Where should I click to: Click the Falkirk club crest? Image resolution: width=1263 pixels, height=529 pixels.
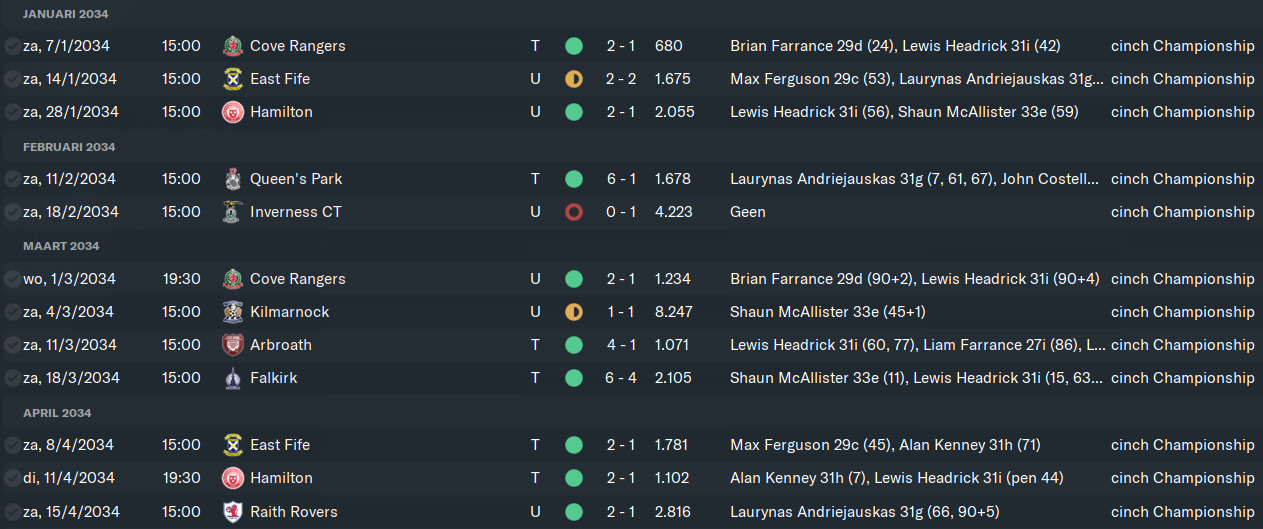pyautogui.click(x=232, y=378)
